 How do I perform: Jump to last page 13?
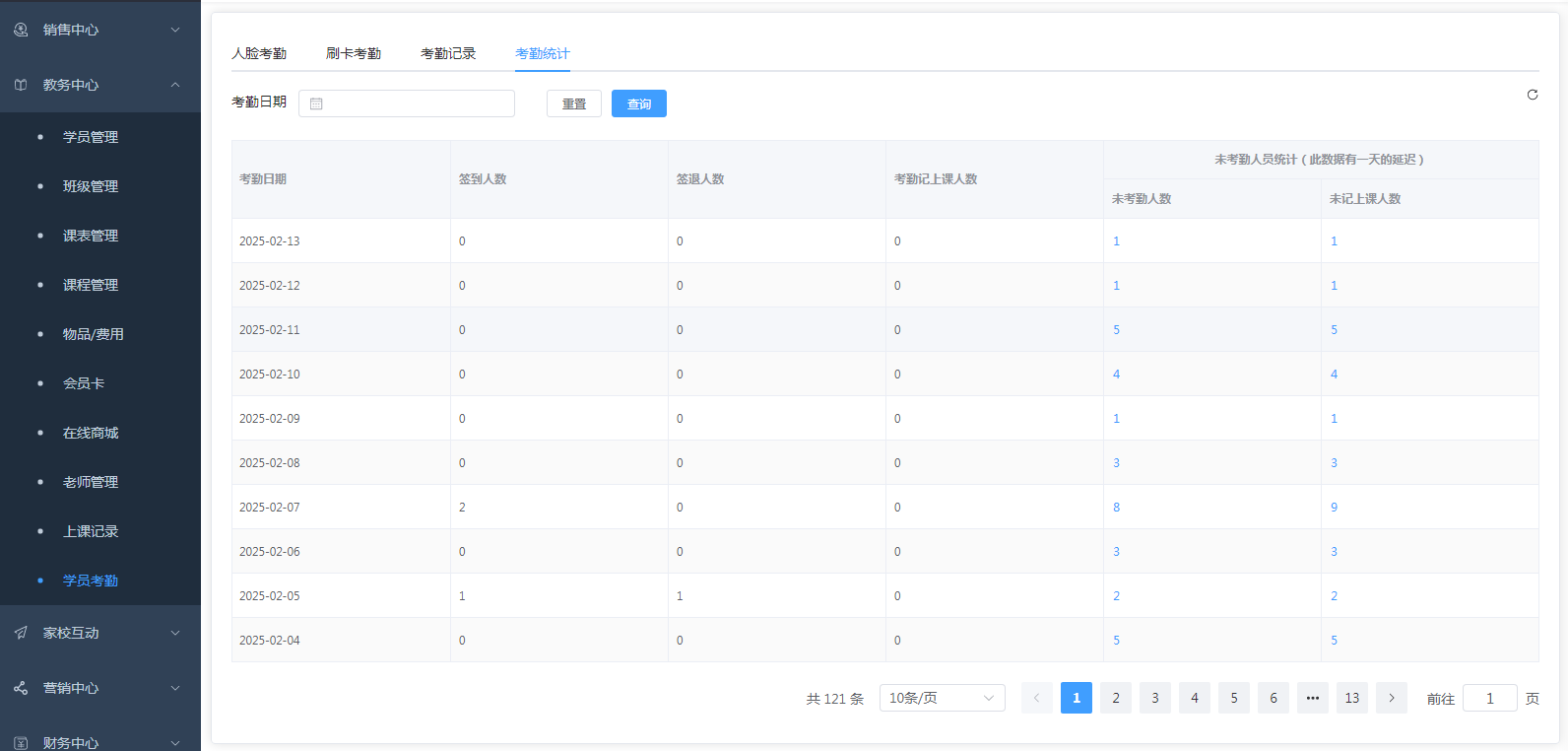tap(1352, 698)
